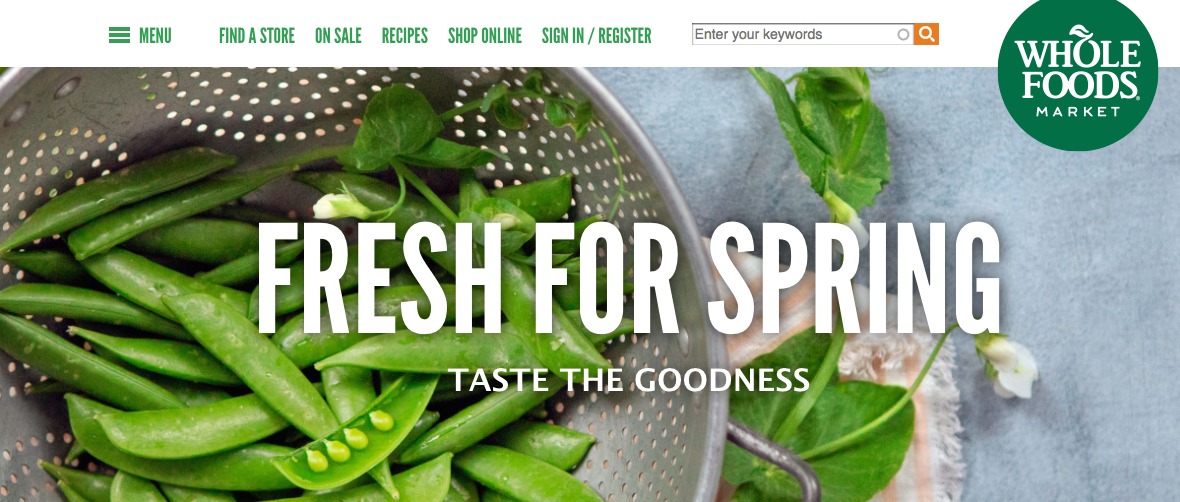Open the Find a Store page
Screen dimensions: 1180x502
257,35
